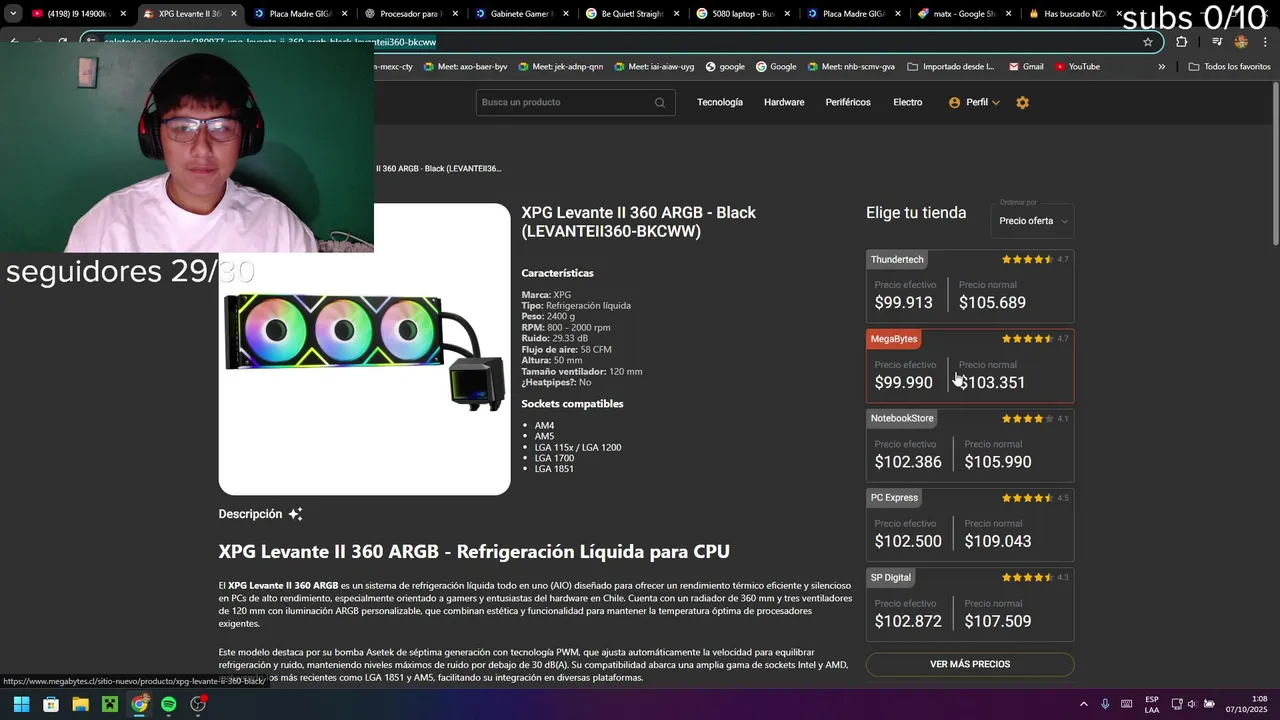
Task: Open File Explorer from the taskbar
Action: click(80, 704)
